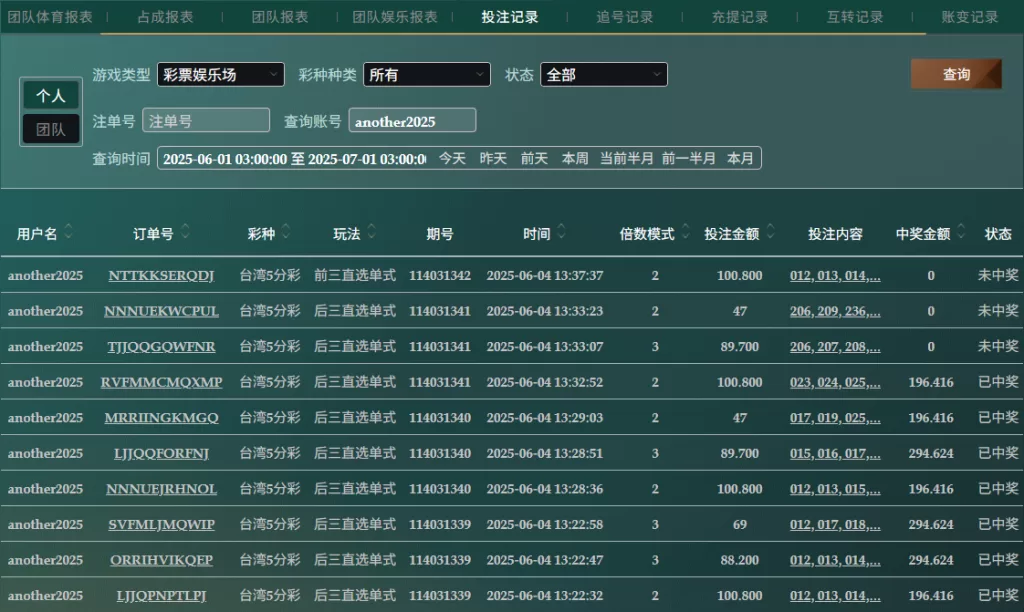Screen dimensions: 1024x612
Task: Pick the 前天 quick date range
Action: [534, 159]
